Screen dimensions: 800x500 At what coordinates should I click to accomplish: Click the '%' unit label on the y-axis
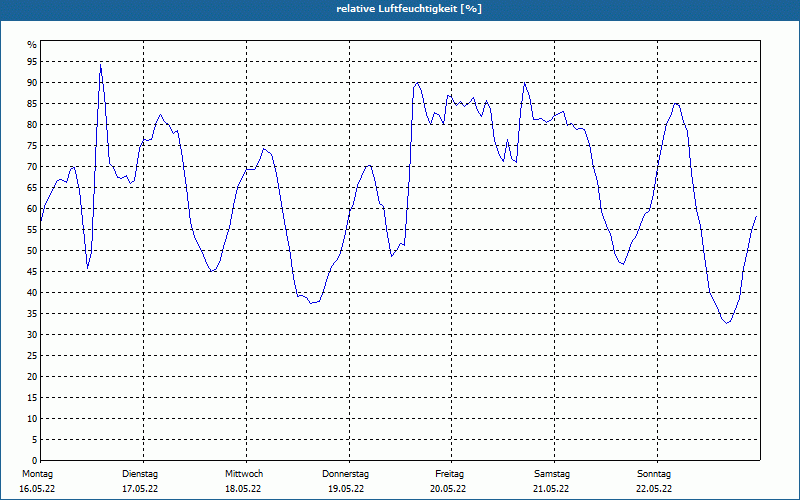tap(32, 45)
